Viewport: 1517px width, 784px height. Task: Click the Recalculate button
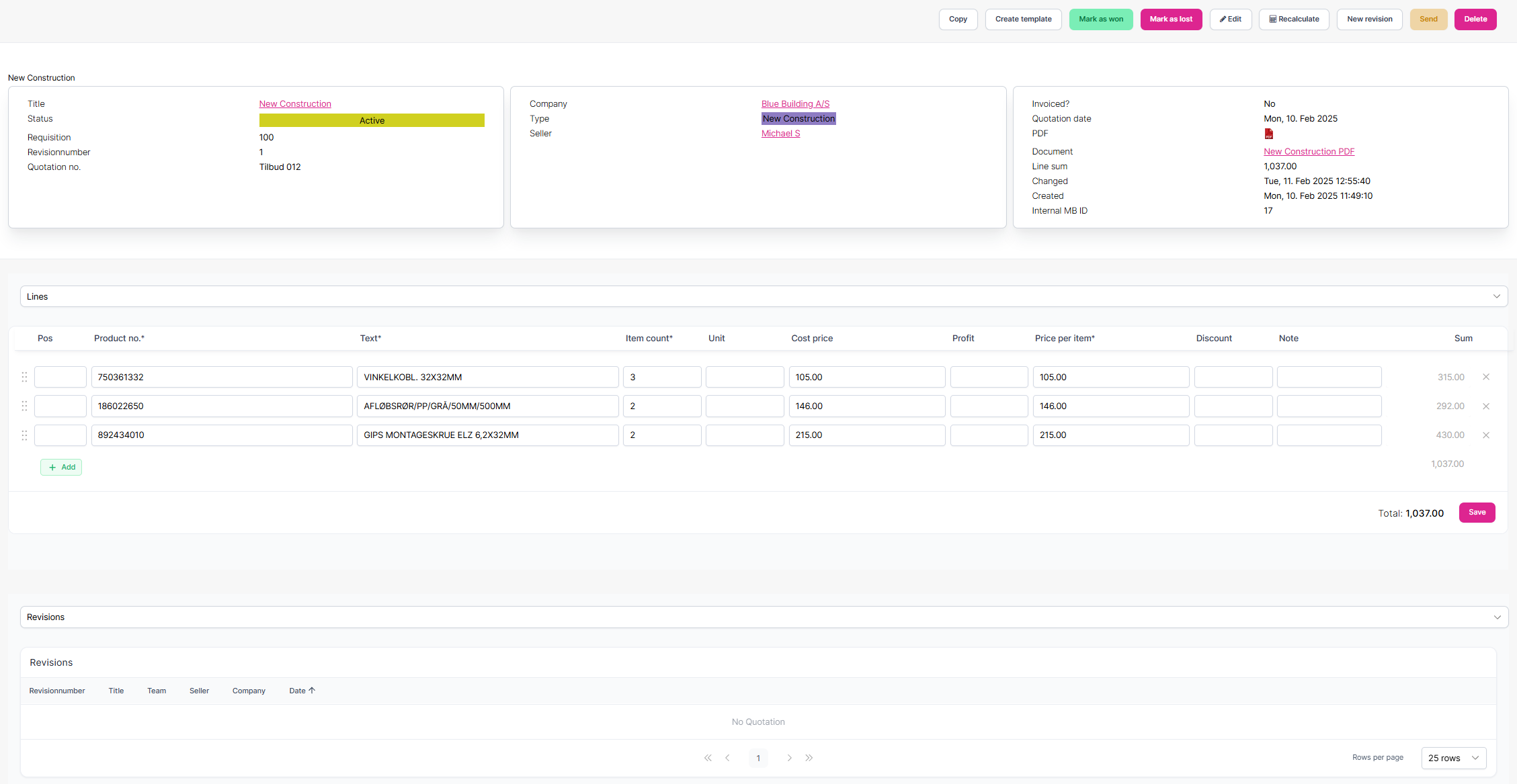pos(1293,19)
